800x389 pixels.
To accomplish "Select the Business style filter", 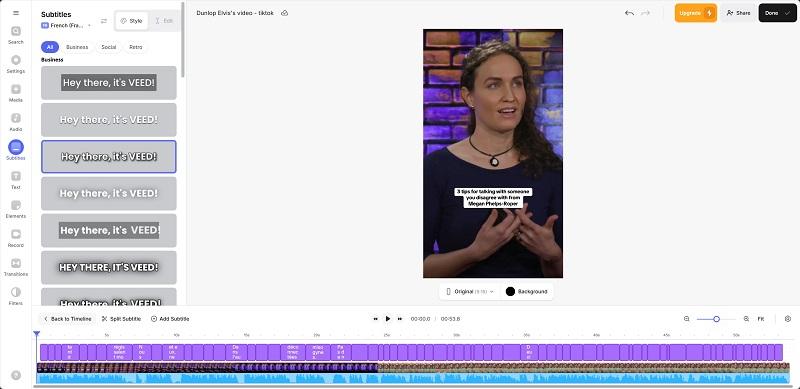I will [77, 47].
